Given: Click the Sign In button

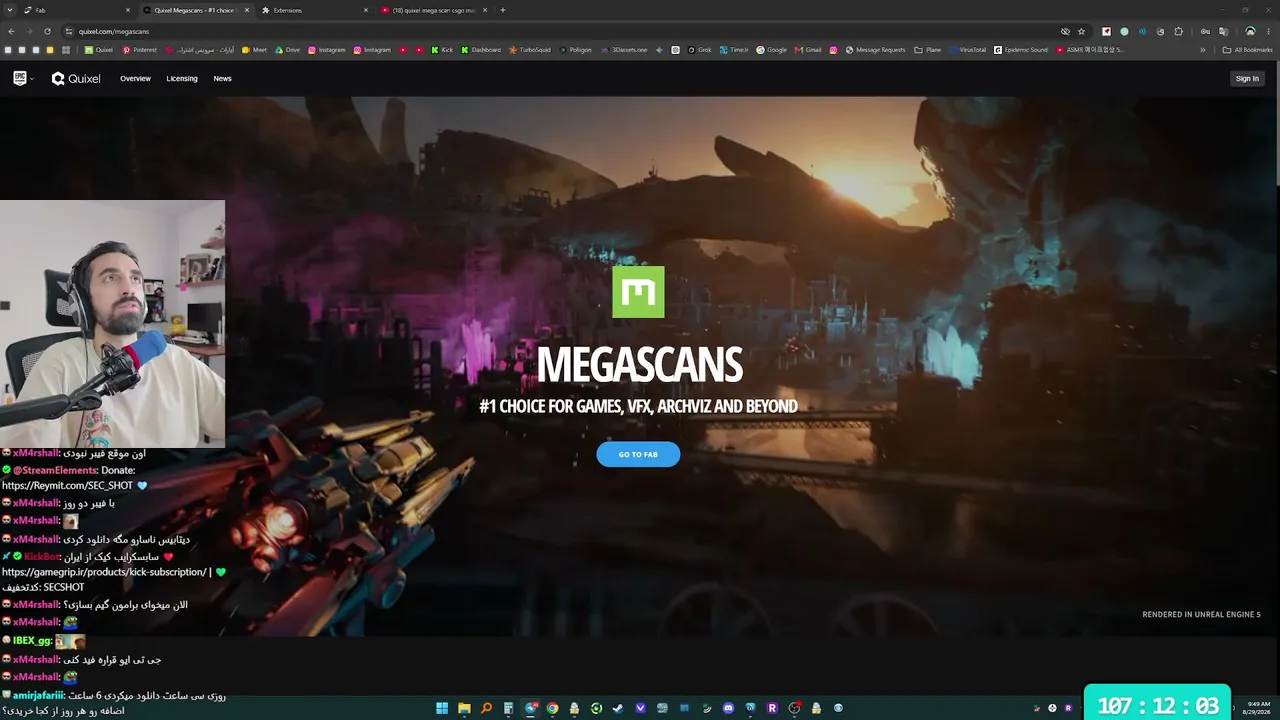Looking at the screenshot, I should point(1247,79).
